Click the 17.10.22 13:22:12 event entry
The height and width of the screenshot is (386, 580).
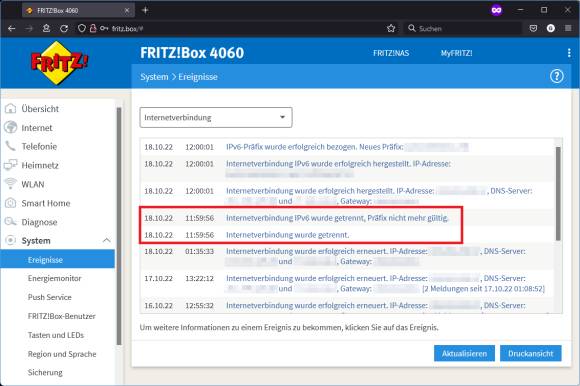[x=347, y=284]
